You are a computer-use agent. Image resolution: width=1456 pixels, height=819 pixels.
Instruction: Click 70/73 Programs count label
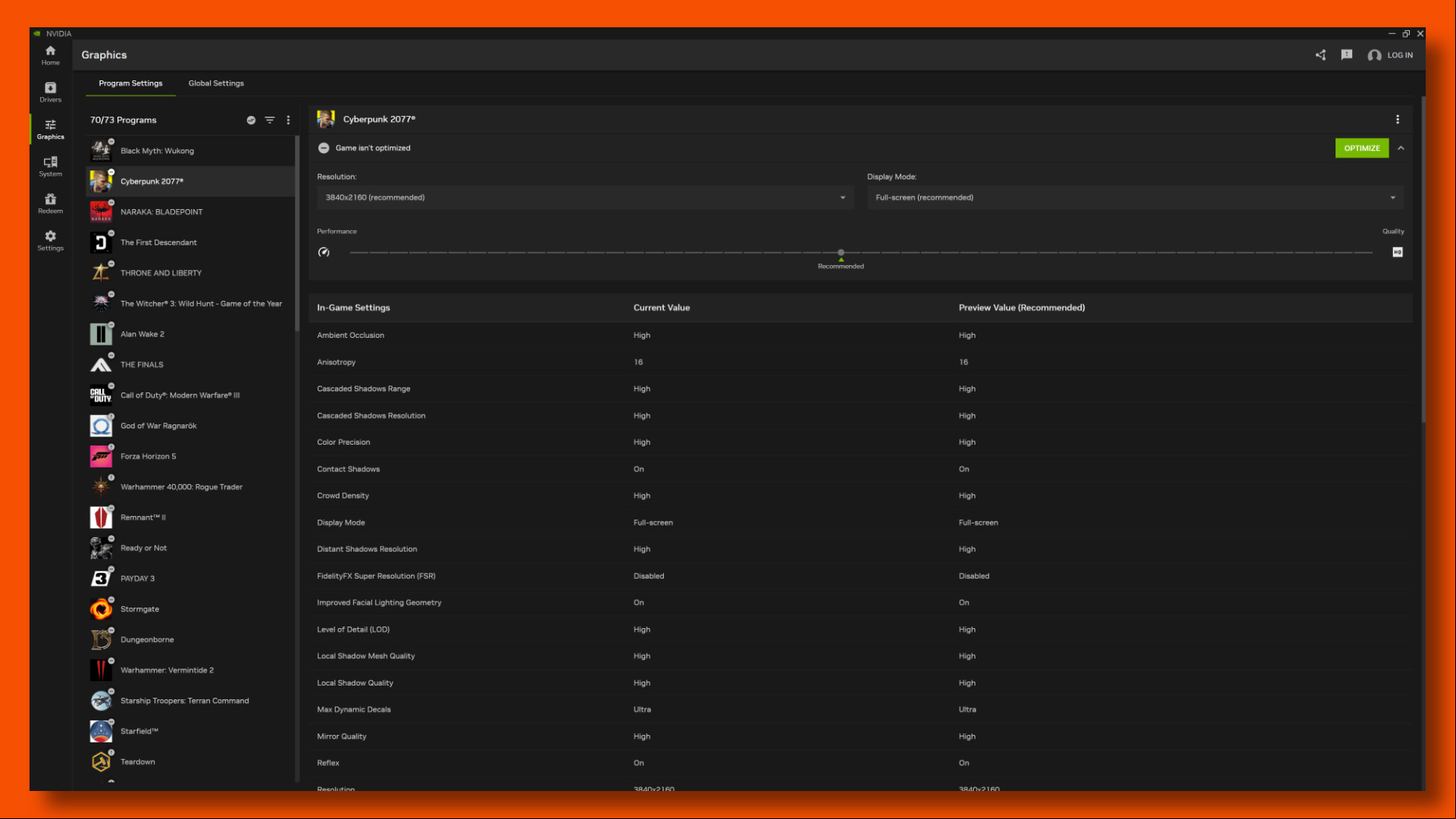click(x=123, y=120)
